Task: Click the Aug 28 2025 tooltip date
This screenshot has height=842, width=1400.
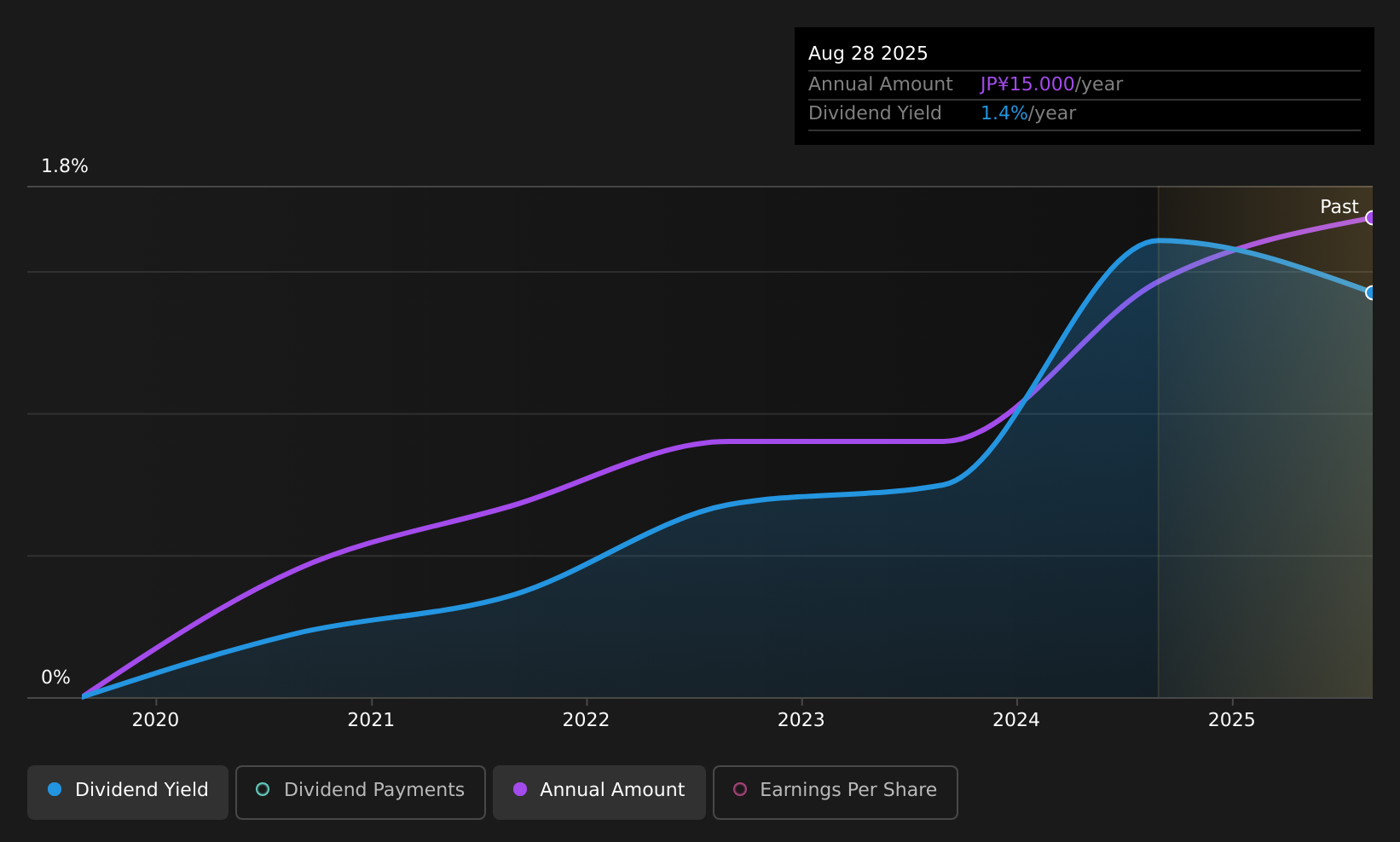Action: pos(868,54)
